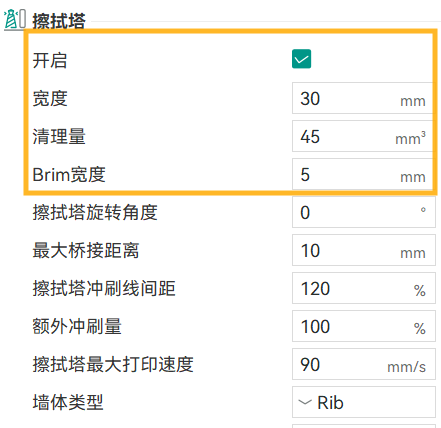The height and width of the screenshot is (428, 441).
Task: Click the Brim宽度 label
Action: [x=69, y=175]
